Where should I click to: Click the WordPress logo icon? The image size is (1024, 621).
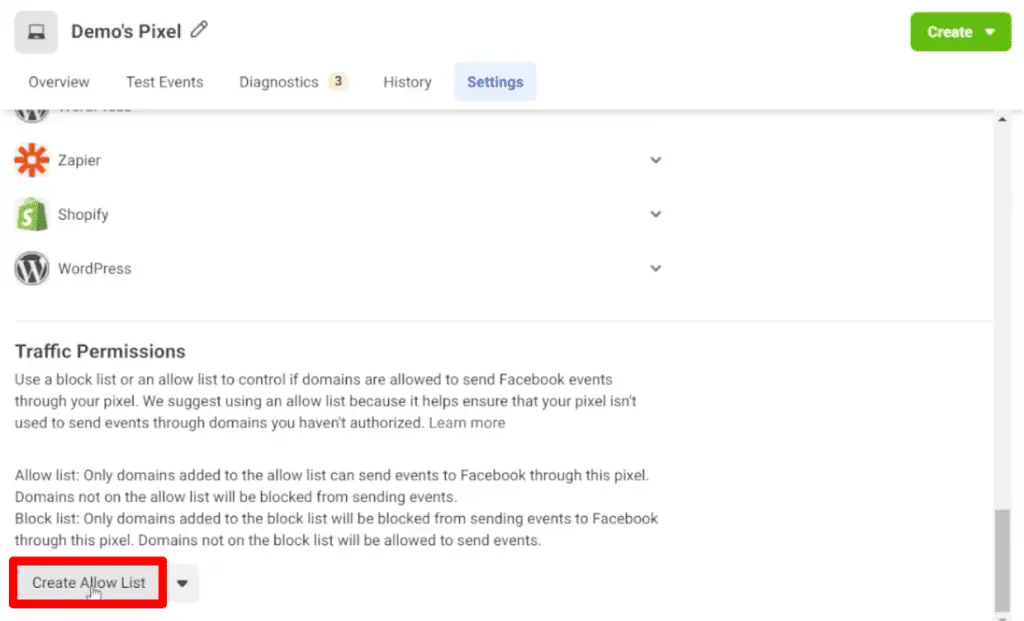click(32, 268)
